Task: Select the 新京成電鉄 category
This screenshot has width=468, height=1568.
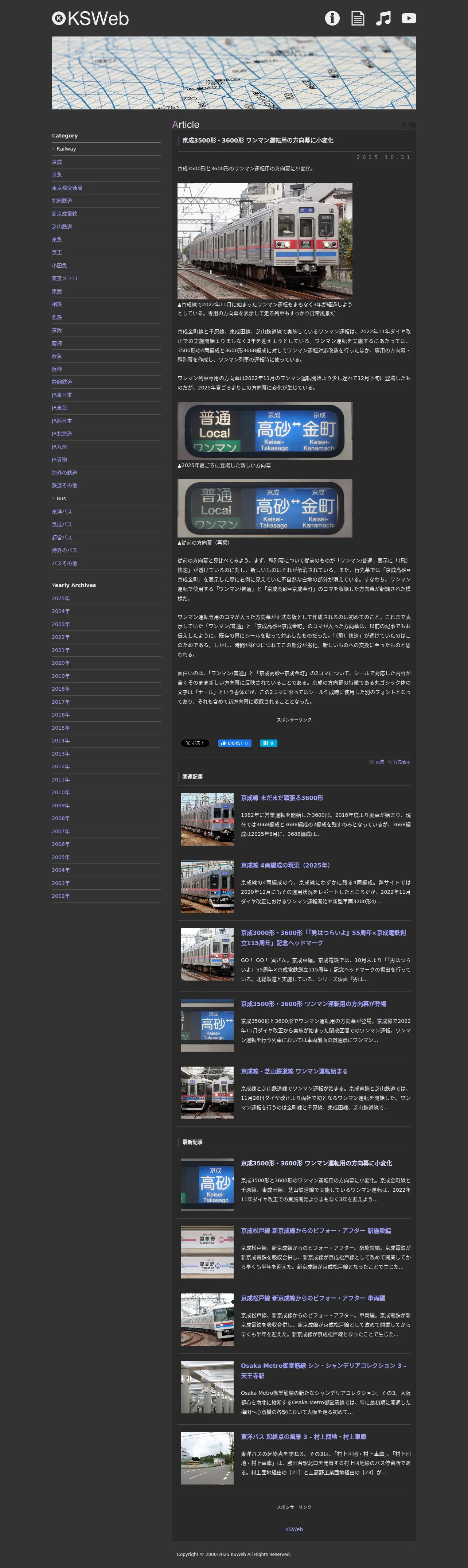Action: click(65, 214)
